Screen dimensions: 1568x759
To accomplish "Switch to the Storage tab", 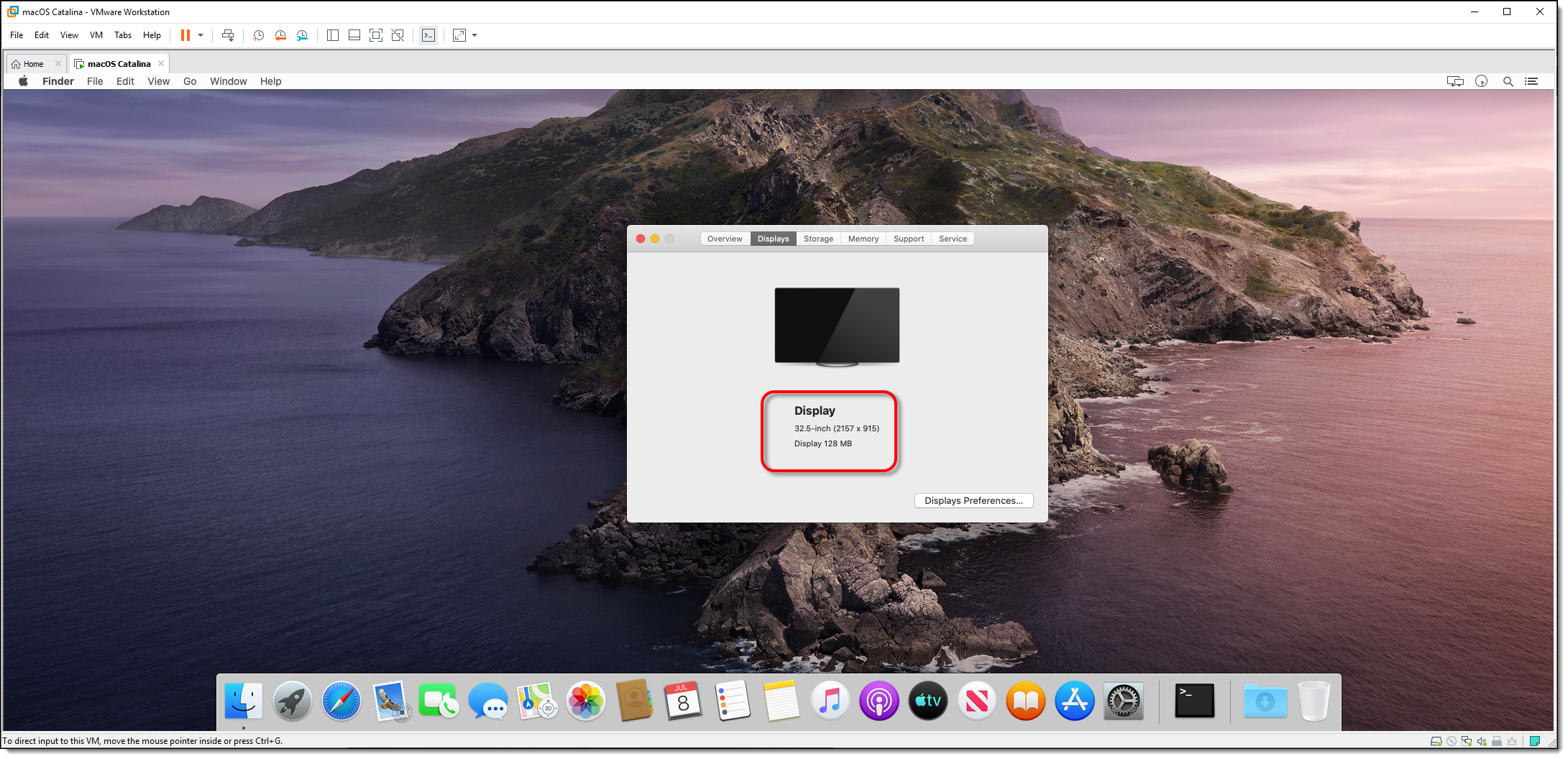I will click(818, 239).
